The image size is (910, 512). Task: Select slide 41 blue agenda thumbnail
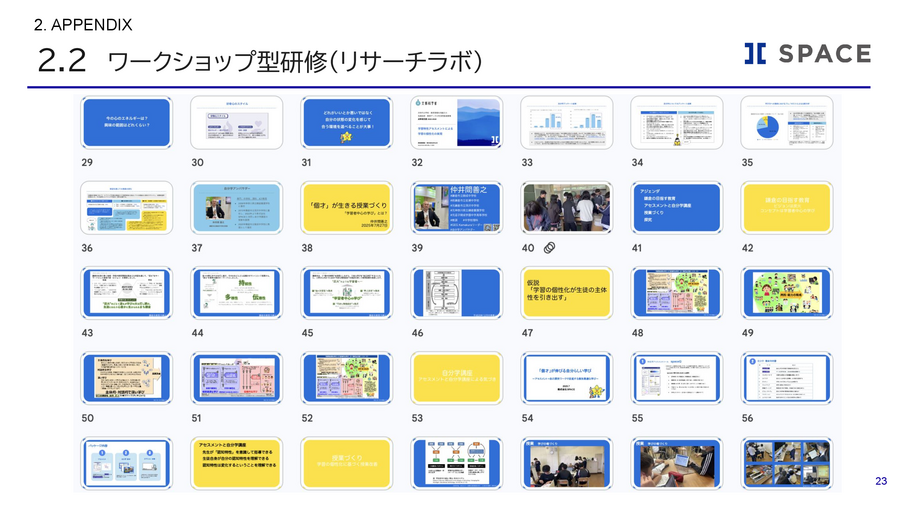click(x=677, y=208)
